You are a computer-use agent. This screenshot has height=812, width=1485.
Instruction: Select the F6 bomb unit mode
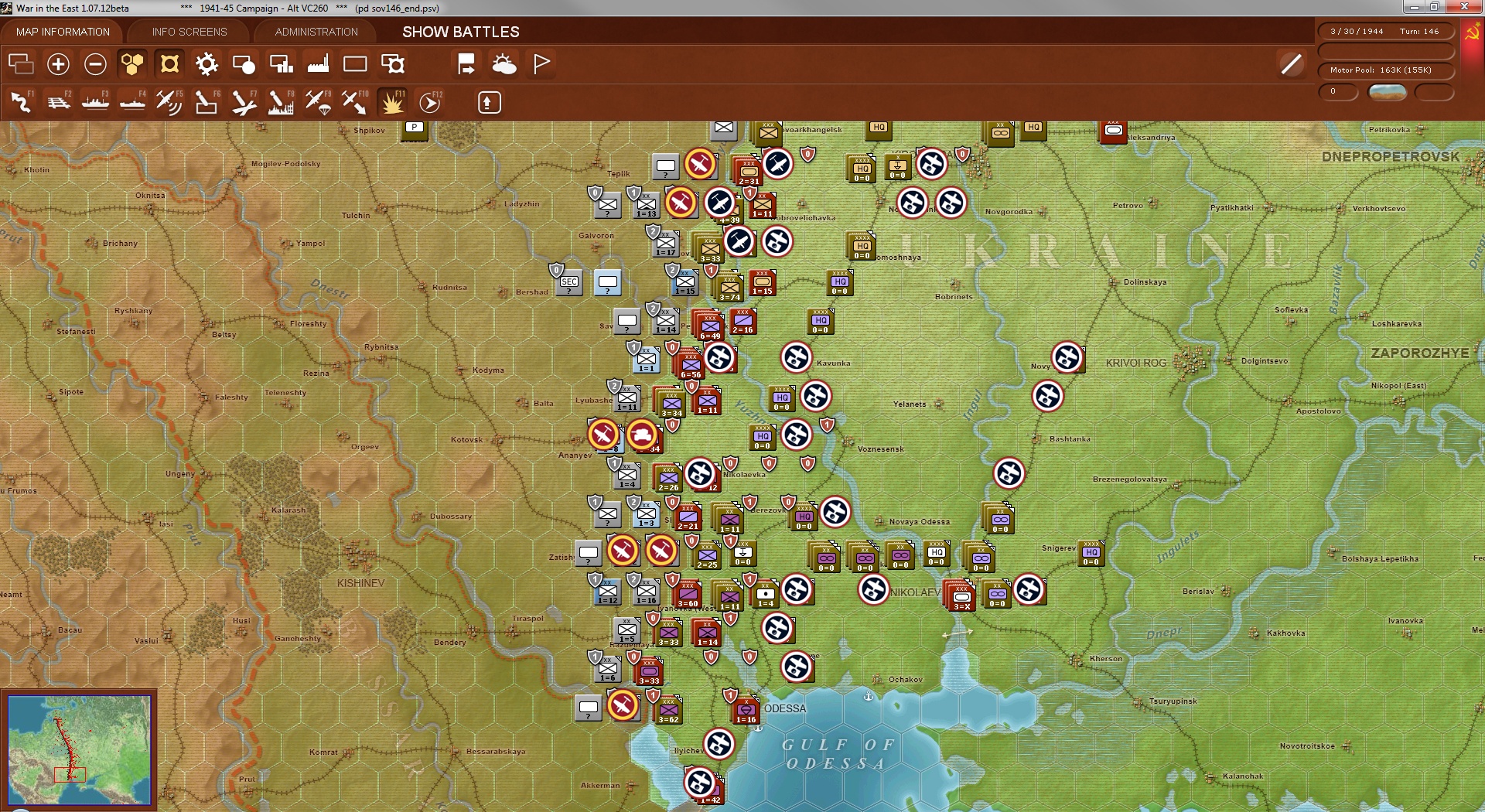pos(207,102)
